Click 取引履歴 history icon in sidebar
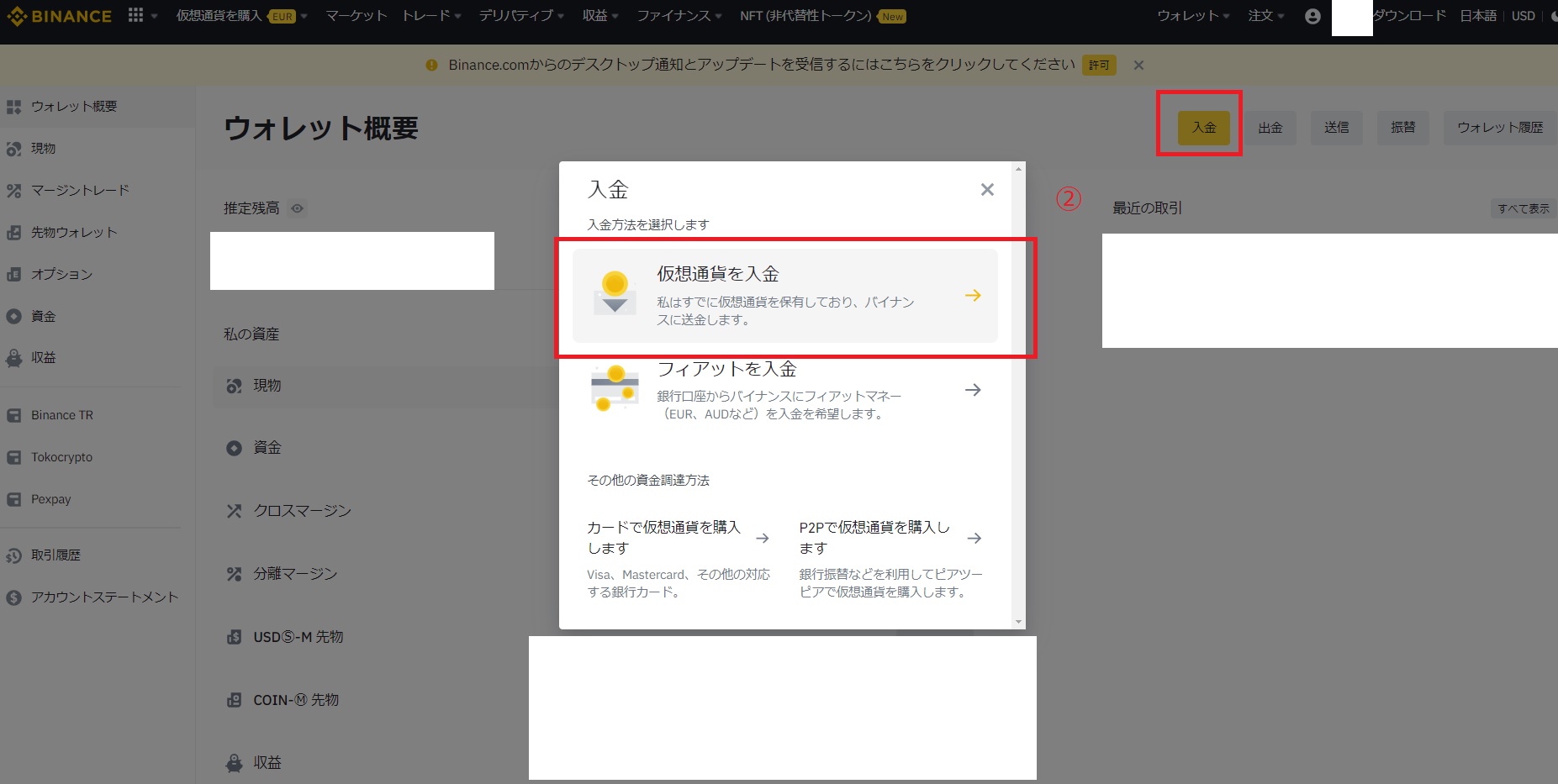The width and height of the screenshot is (1558, 784). (x=13, y=555)
